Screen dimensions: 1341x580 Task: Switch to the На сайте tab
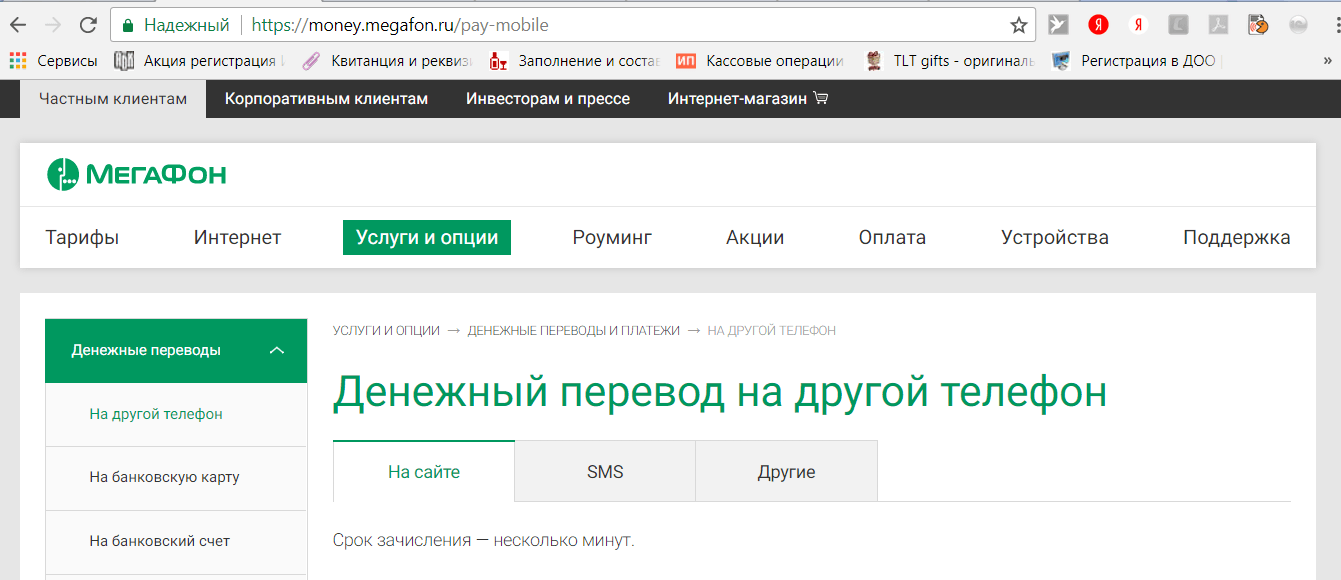pos(424,472)
